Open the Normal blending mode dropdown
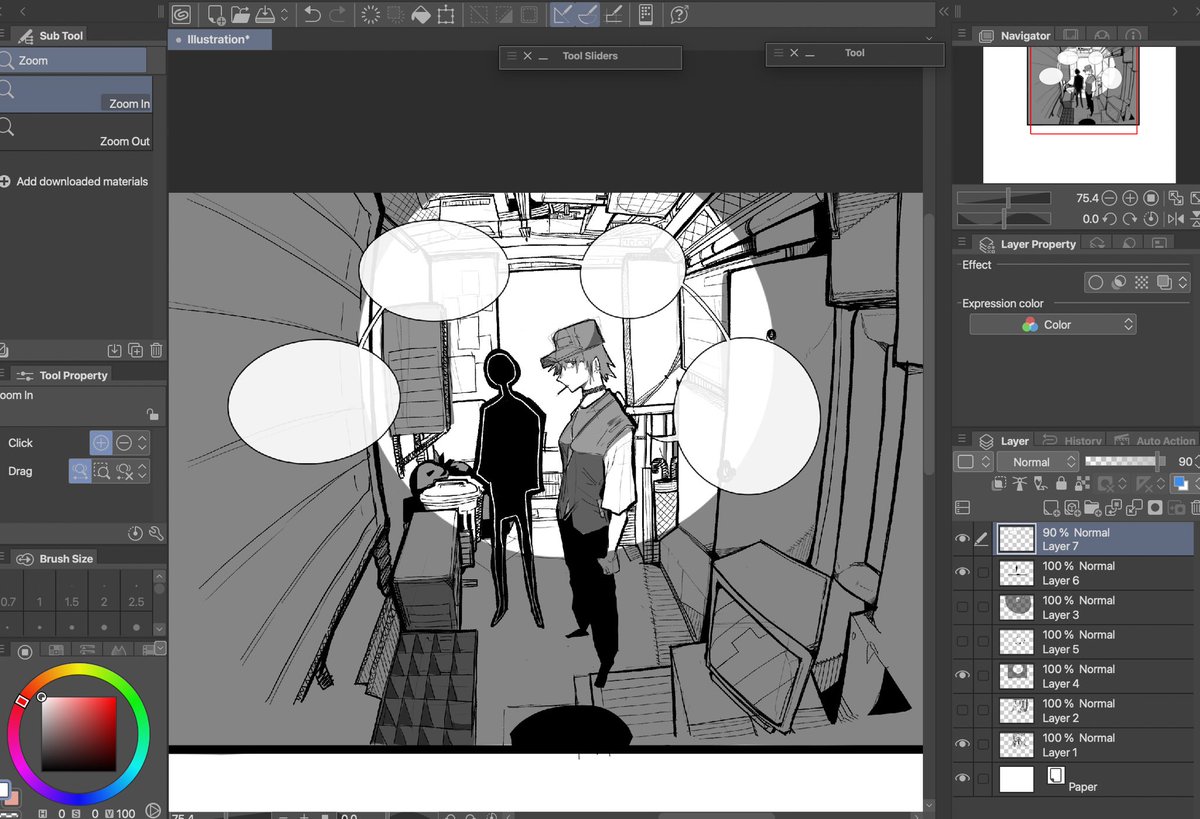The height and width of the screenshot is (819, 1200). coord(1038,462)
